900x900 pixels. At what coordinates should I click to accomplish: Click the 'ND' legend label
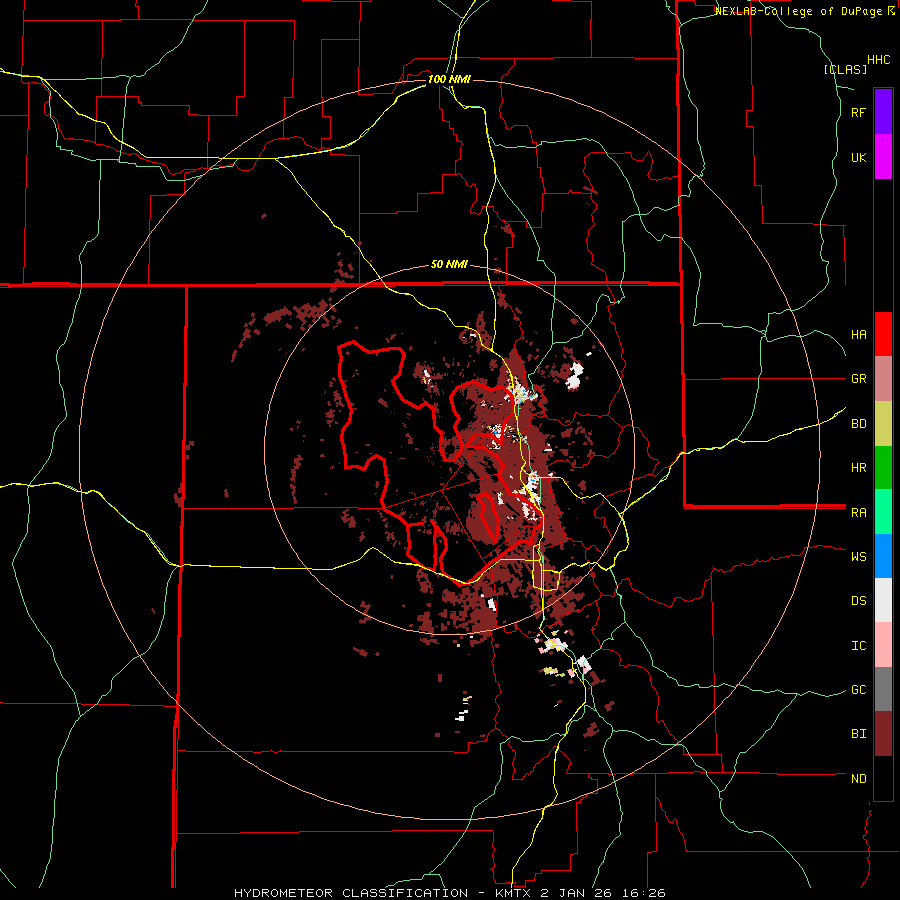point(858,779)
